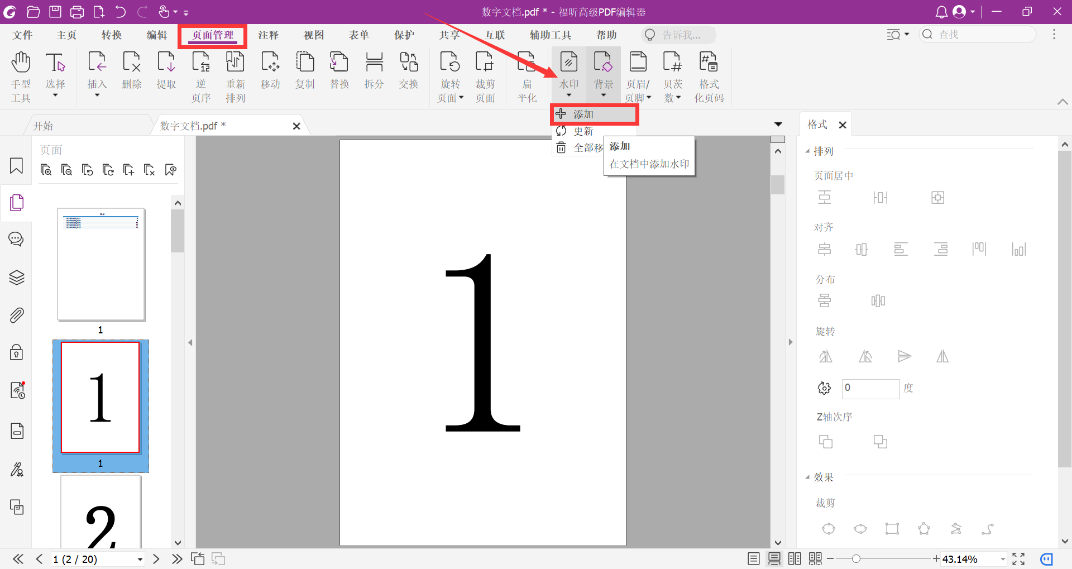Open the Security lock panel in sidebar

(16, 352)
